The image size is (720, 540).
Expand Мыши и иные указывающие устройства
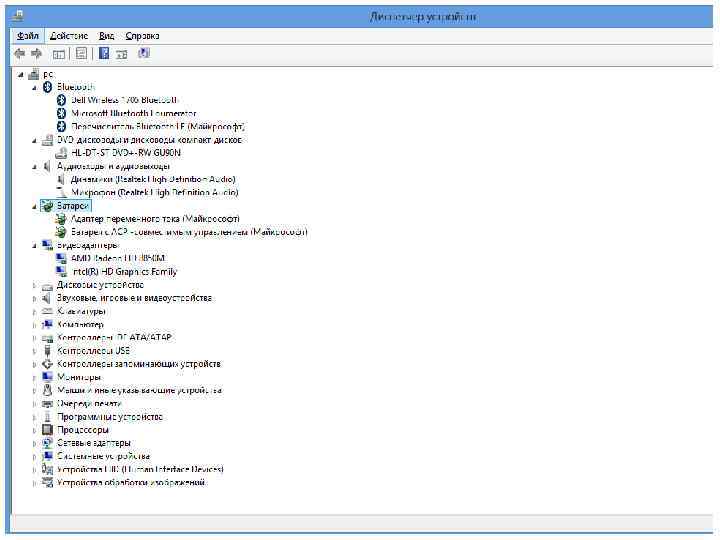coord(34,391)
